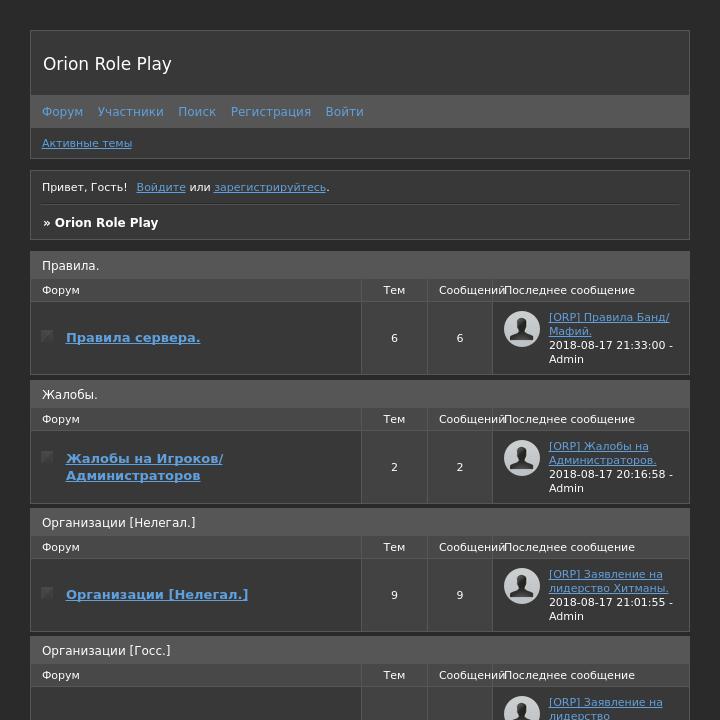Click the status icon next to Жалобы на Игроков/Администраторов
Screen dimensions: 720x720
[47, 457]
